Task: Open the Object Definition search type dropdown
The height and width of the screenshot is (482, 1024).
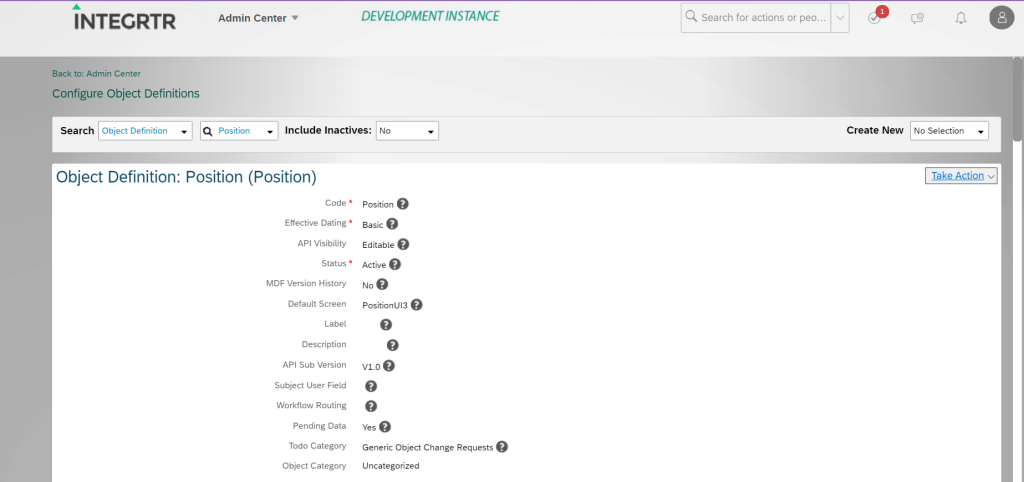Action: pos(145,131)
